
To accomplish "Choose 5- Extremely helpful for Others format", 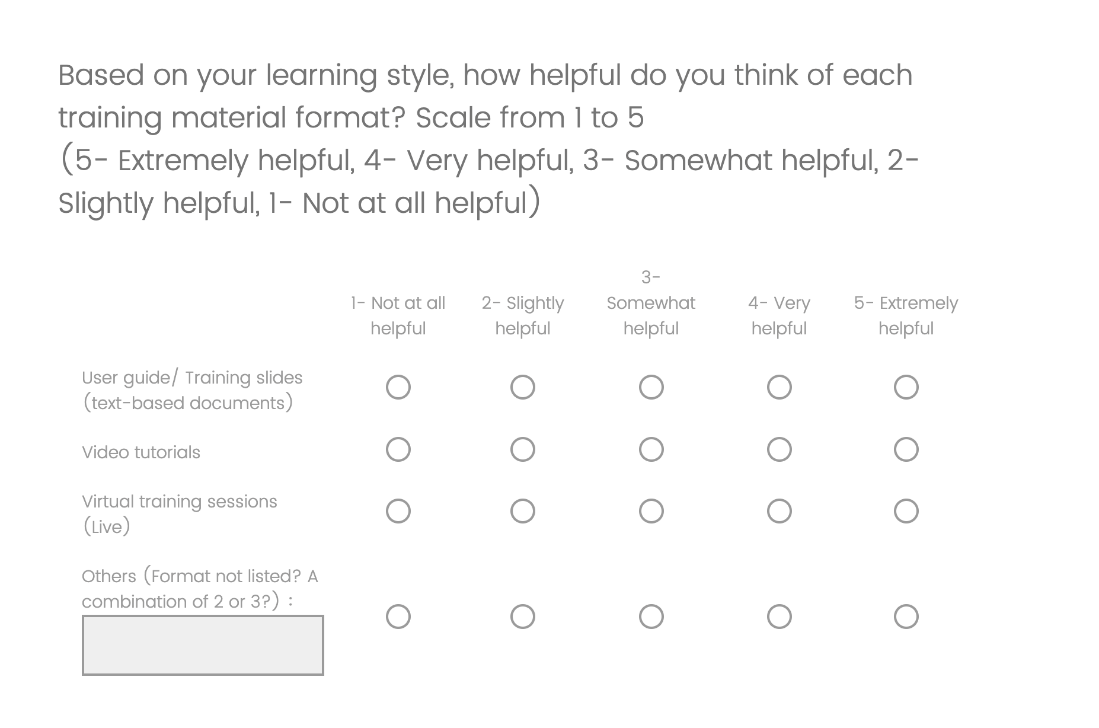I will tap(906, 617).
